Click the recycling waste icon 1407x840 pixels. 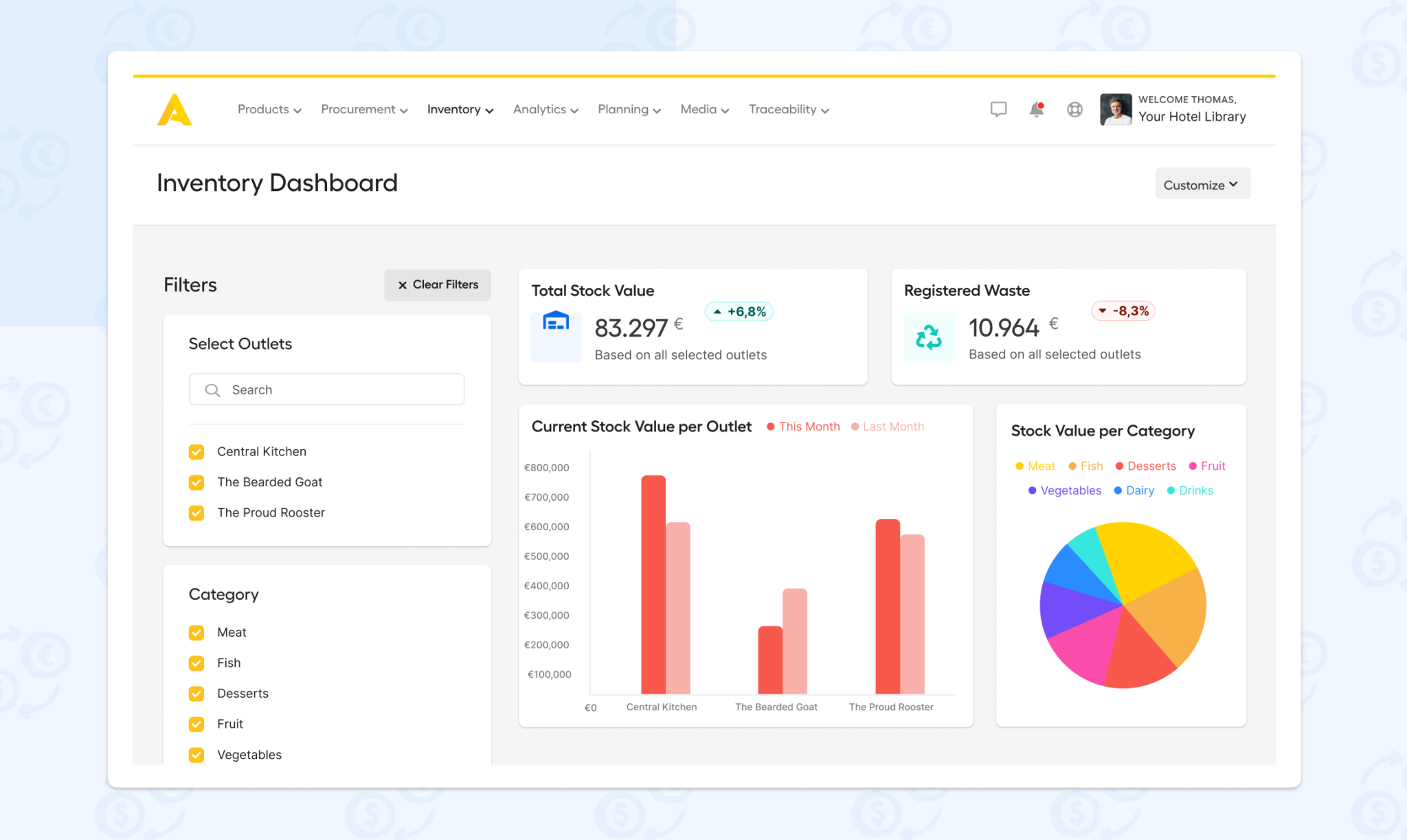tap(929, 337)
